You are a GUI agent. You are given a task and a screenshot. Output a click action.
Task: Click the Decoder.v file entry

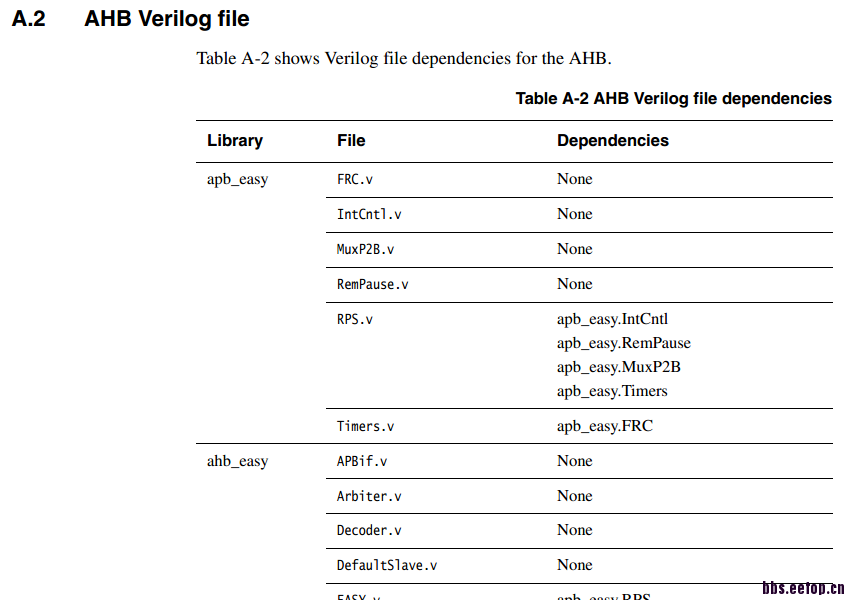point(369,531)
